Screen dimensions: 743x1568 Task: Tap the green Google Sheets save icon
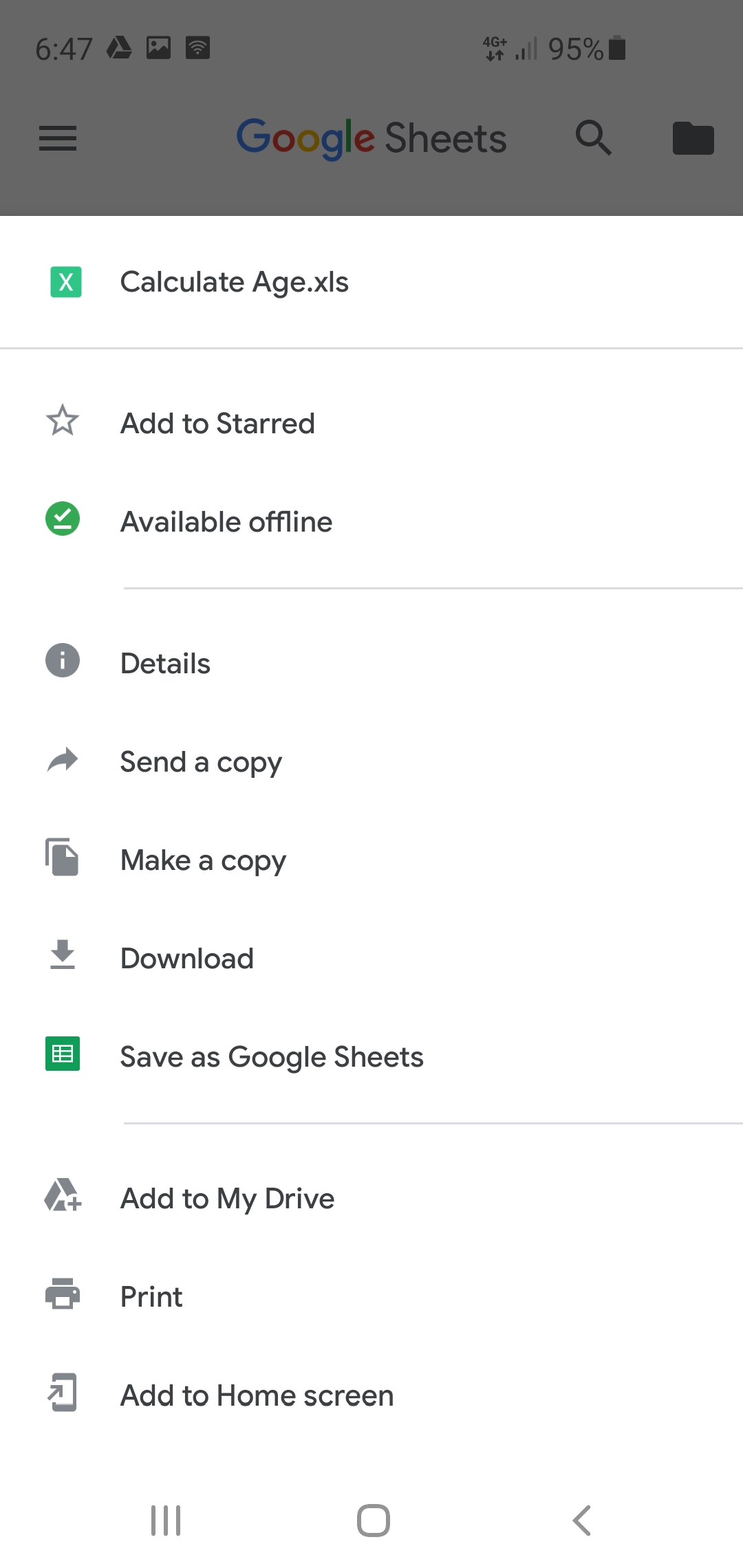tap(63, 1054)
